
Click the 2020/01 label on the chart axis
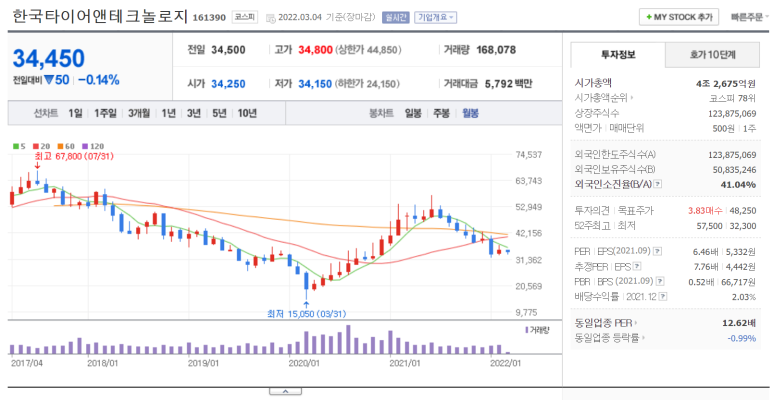pyautogui.click(x=305, y=362)
